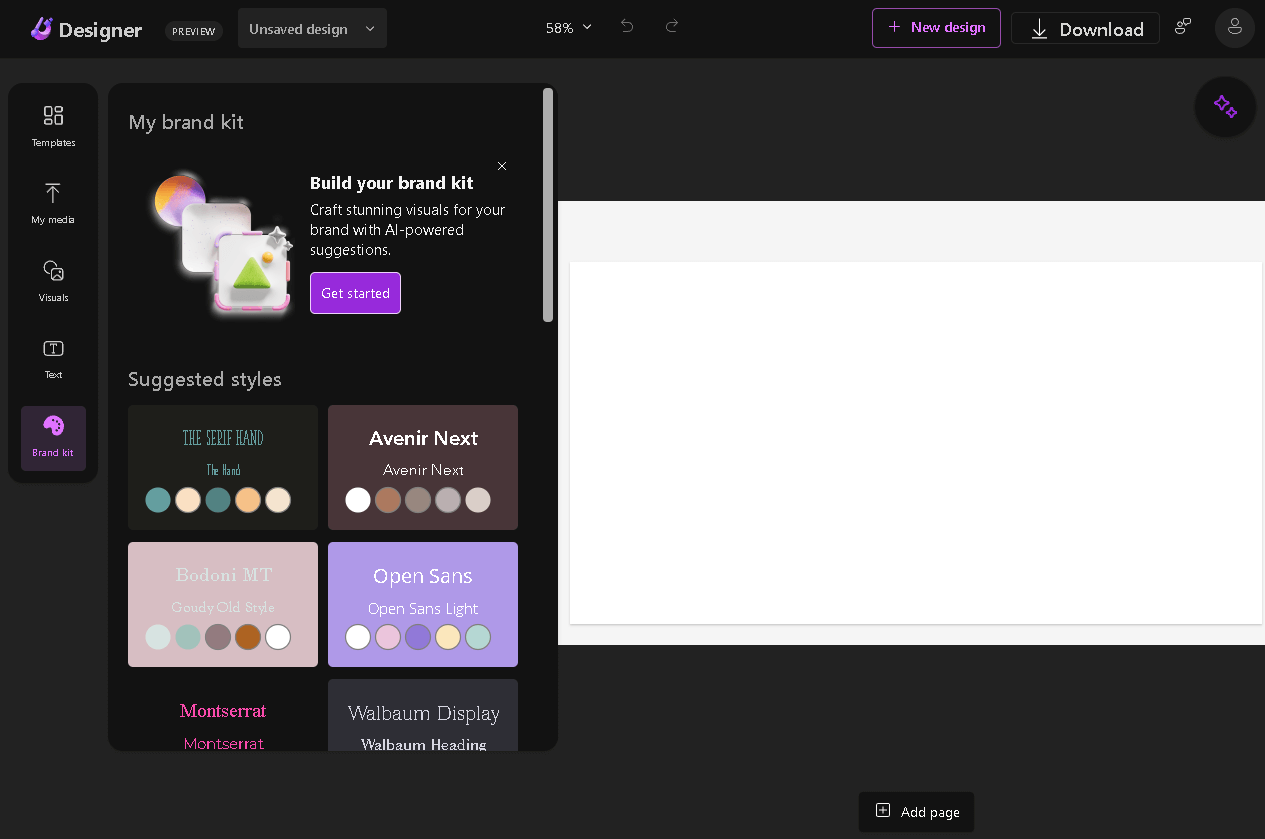1265x839 pixels.
Task: Select the Walbaum Display suggested style
Action: click(423, 715)
